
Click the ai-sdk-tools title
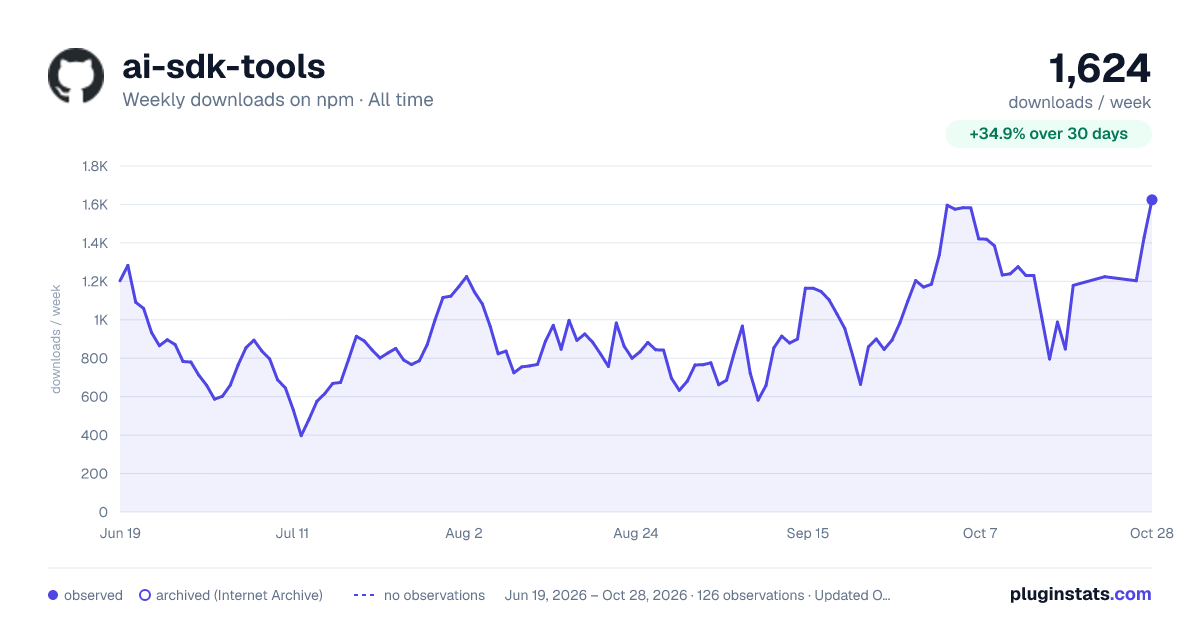(223, 66)
